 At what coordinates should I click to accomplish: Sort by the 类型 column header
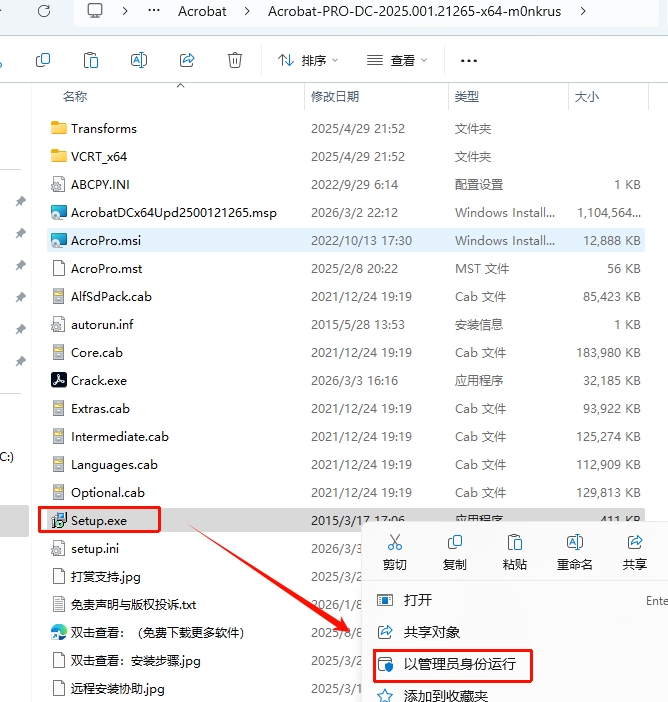click(x=467, y=96)
